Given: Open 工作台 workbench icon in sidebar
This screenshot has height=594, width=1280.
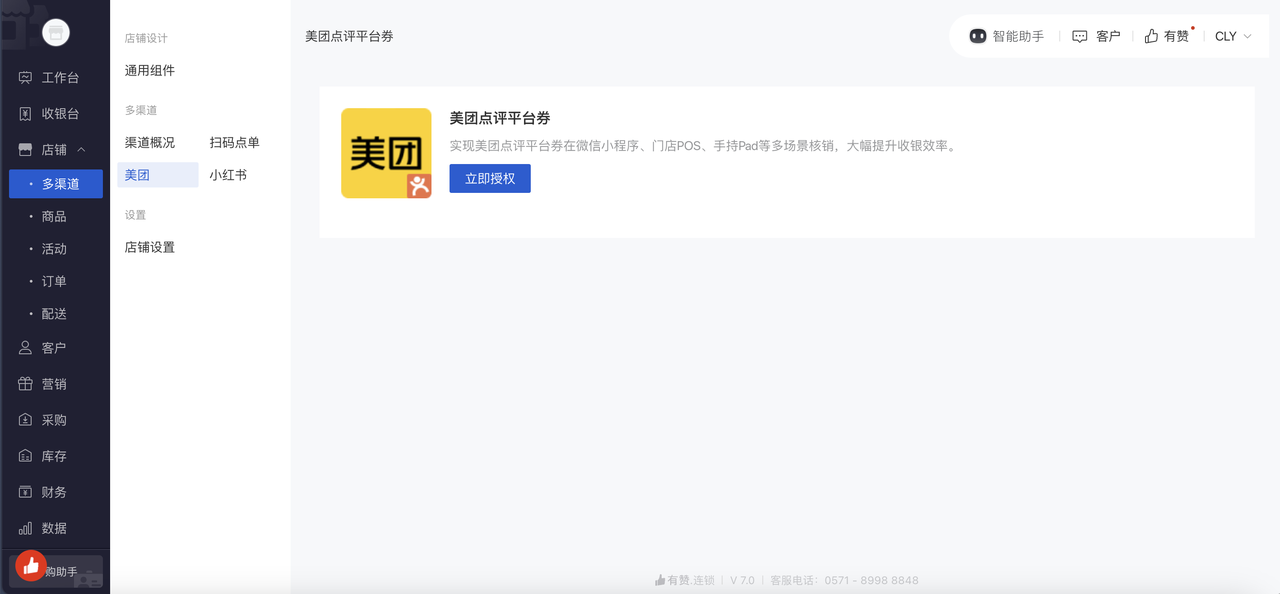Looking at the screenshot, I should (25, 78).
